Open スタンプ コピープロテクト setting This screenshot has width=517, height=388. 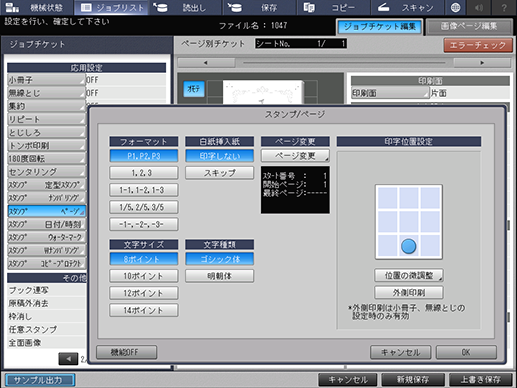[x=46, y=264]
